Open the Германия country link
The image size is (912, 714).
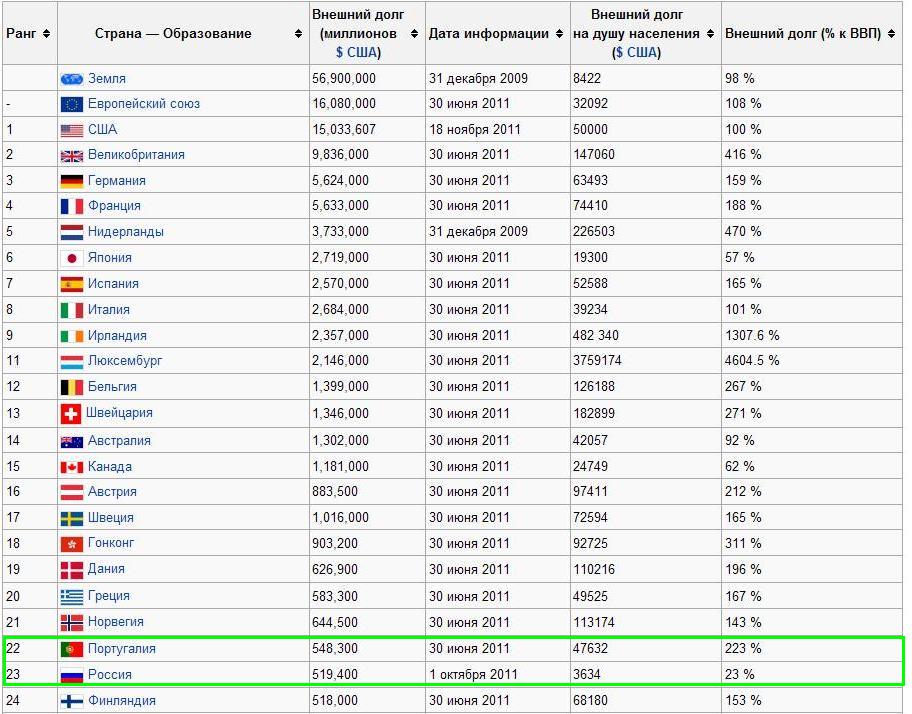(116, 181)
